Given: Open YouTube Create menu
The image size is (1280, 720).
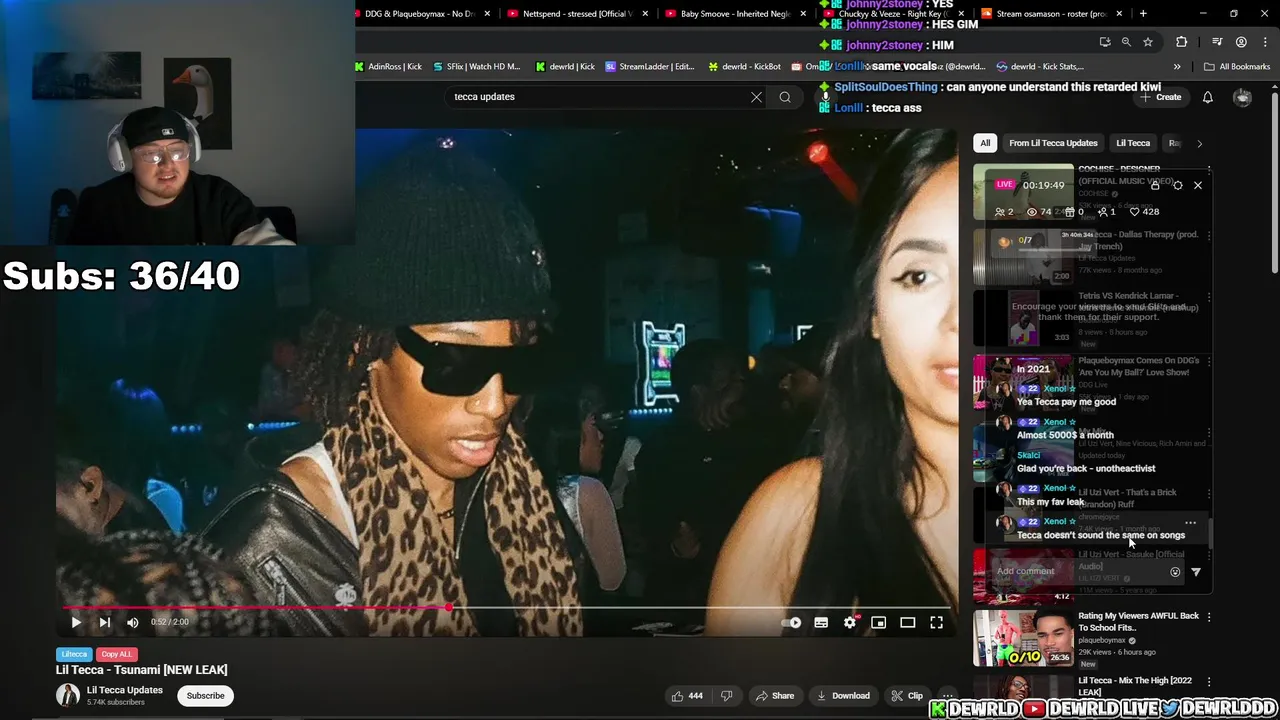Looking at the screenshot, I should pos(1161,97).
